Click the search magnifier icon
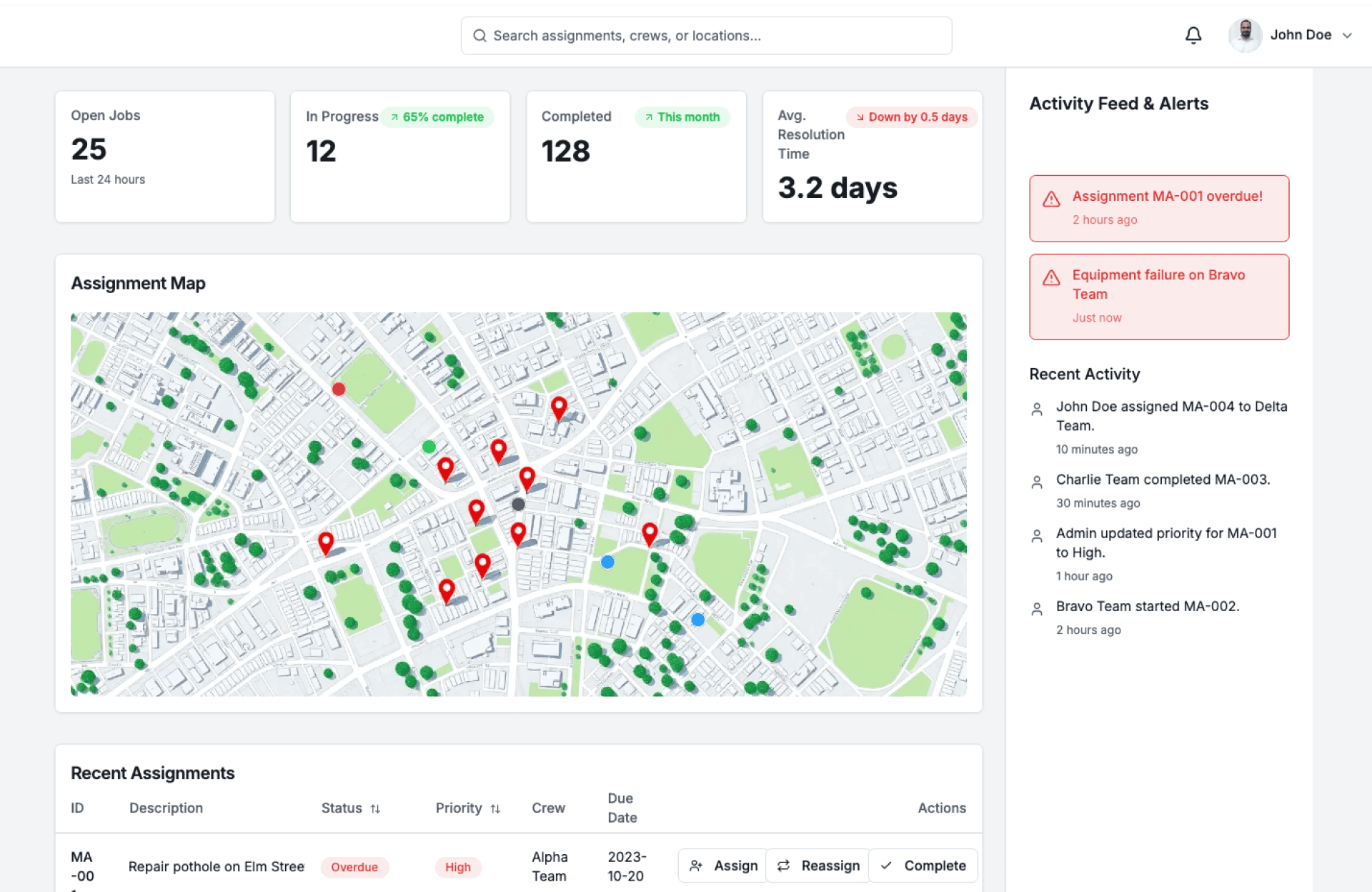The image size is (1372, 892). click(479, 36)
